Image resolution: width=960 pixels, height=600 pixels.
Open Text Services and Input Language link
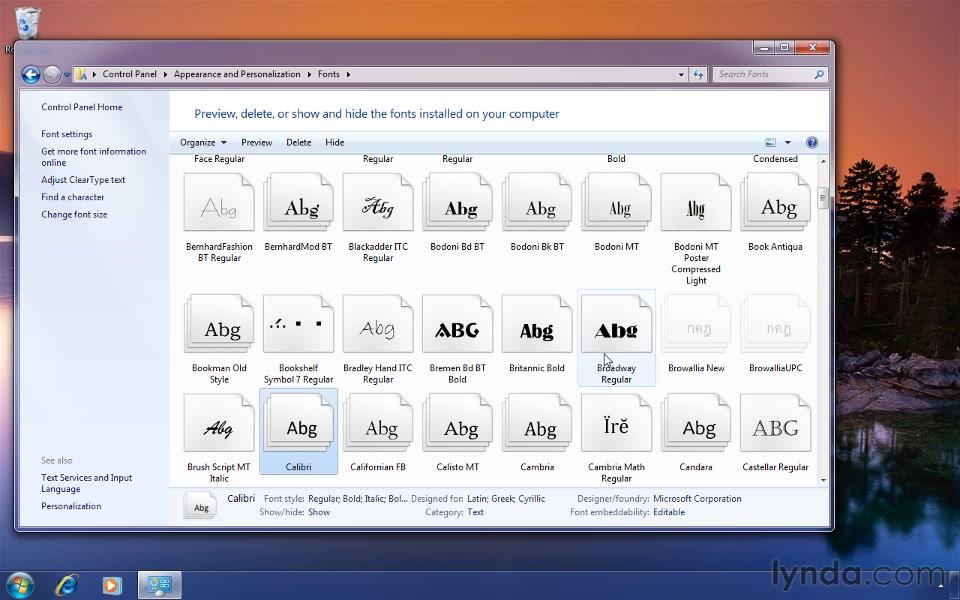pos(86,483)
